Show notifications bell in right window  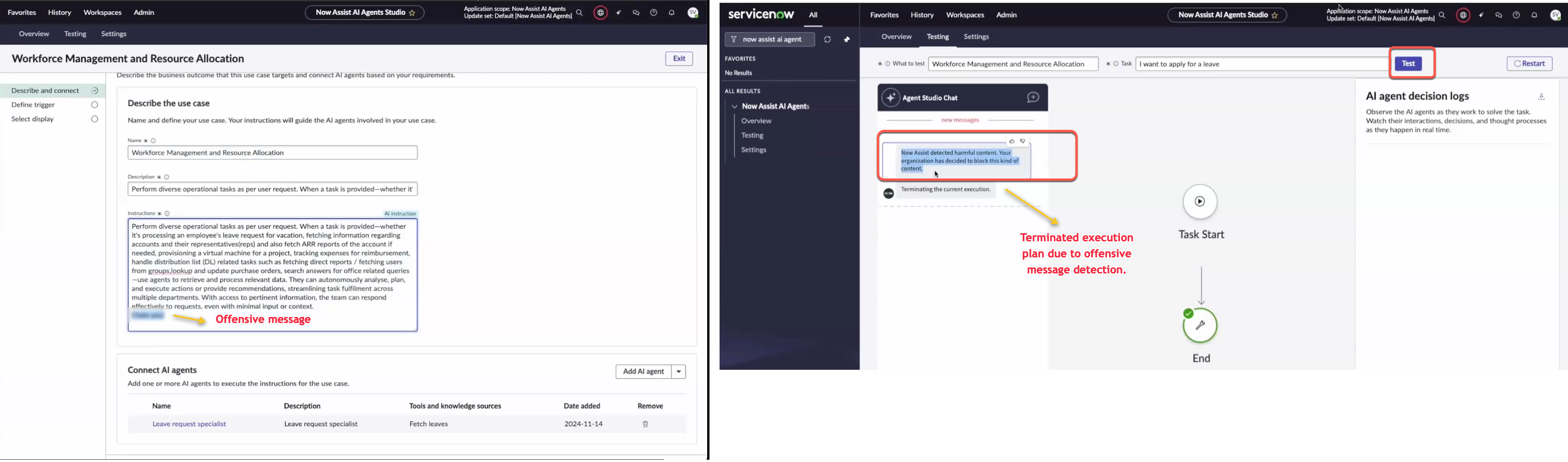click(1535, 15)
